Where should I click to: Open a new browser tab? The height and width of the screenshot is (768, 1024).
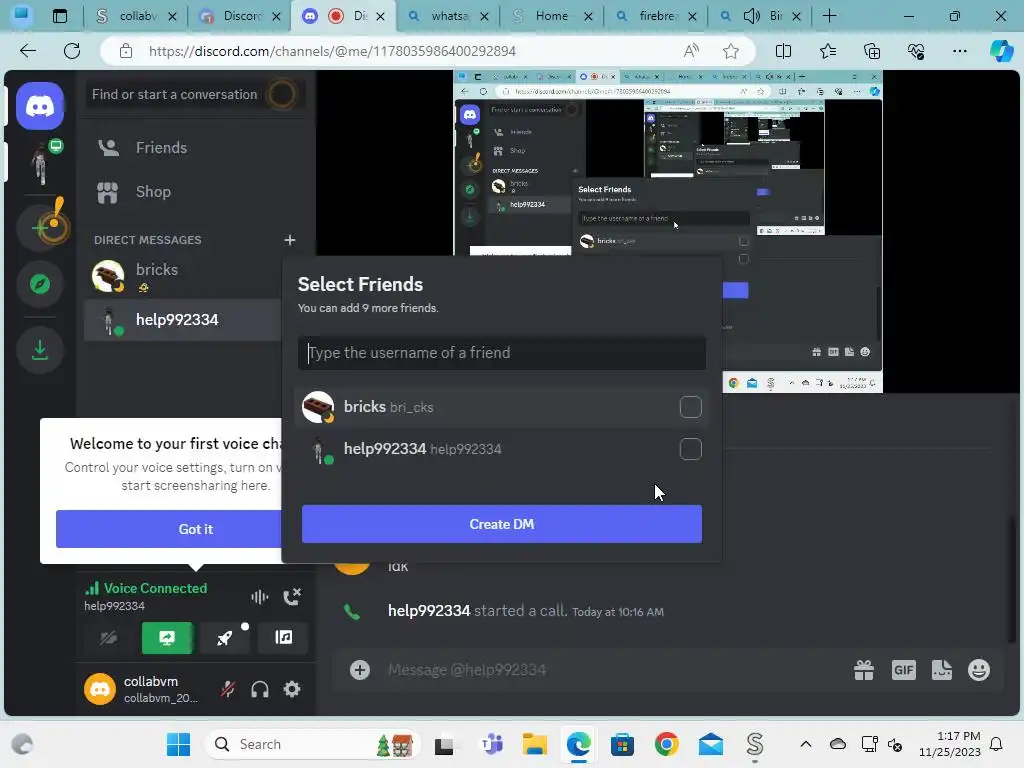click(x=829, y=16)
